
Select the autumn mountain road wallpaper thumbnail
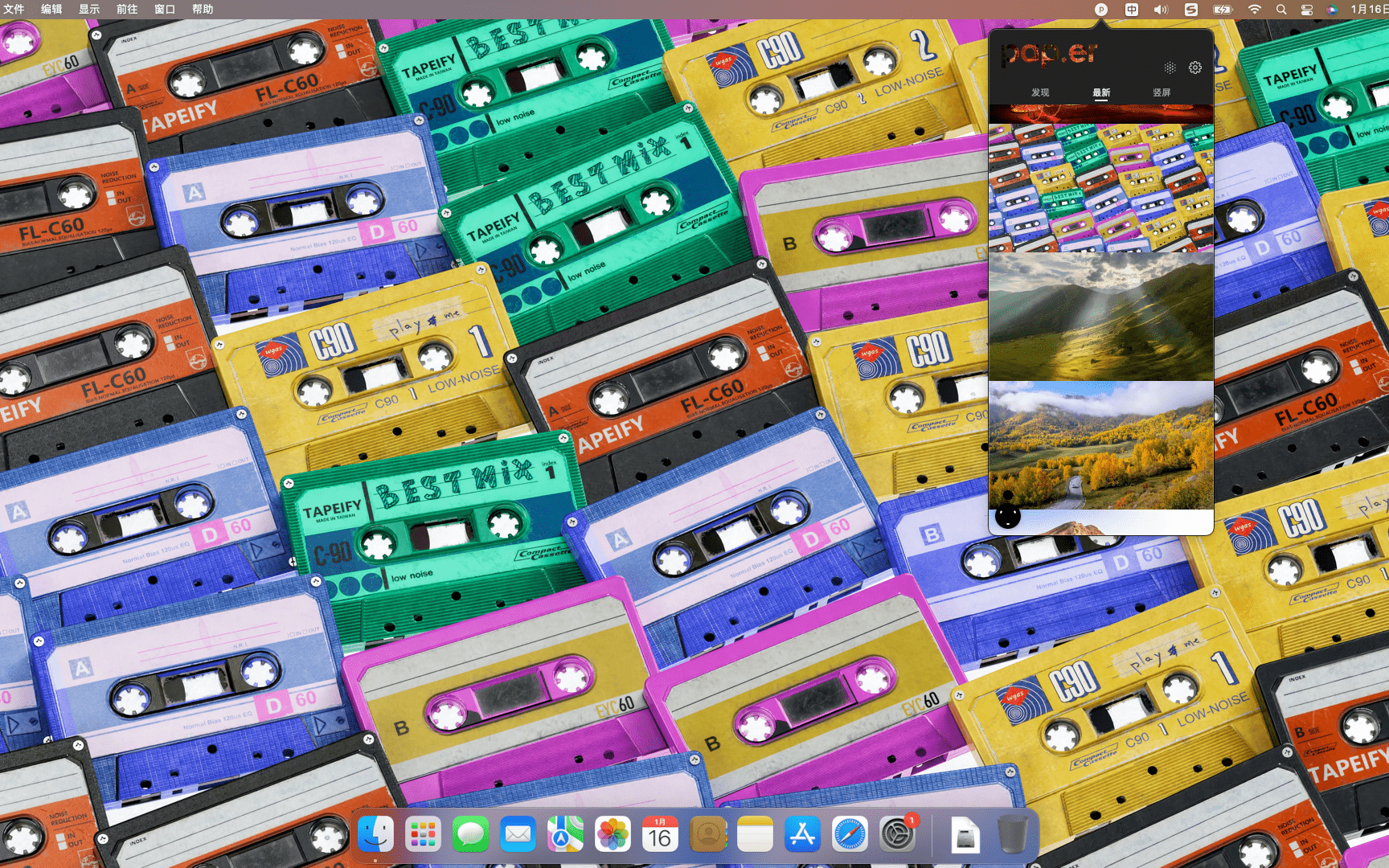[x=1101, y=445]
